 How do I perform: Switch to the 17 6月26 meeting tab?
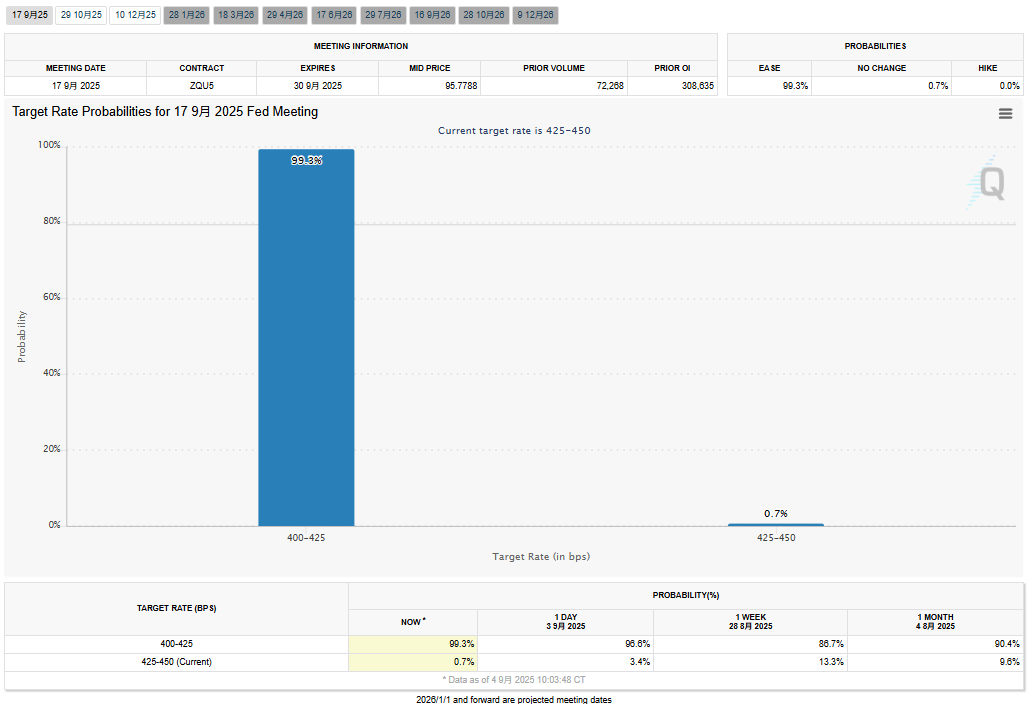tap(334, 15)
